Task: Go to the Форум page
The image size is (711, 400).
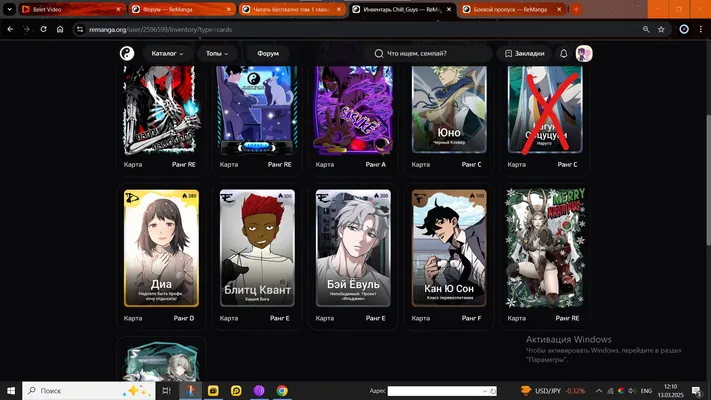Action: (268, 54)
